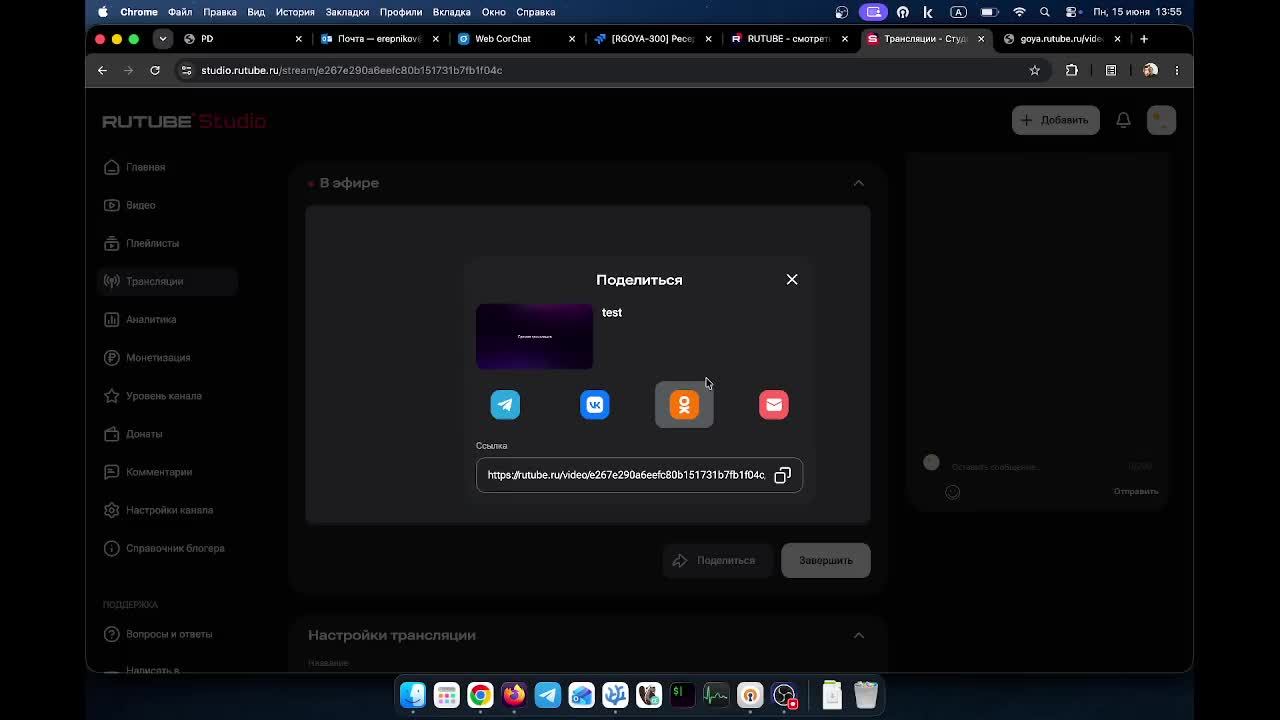Viewport: 1280px width, 720px height.
Task: Close the Поделиться dialog with X
Action: (x=792, y=279)
